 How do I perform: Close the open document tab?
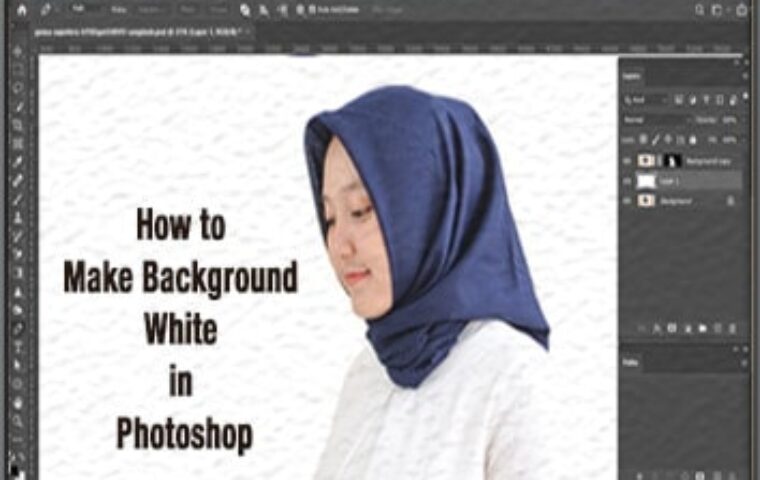coord(248,32)
